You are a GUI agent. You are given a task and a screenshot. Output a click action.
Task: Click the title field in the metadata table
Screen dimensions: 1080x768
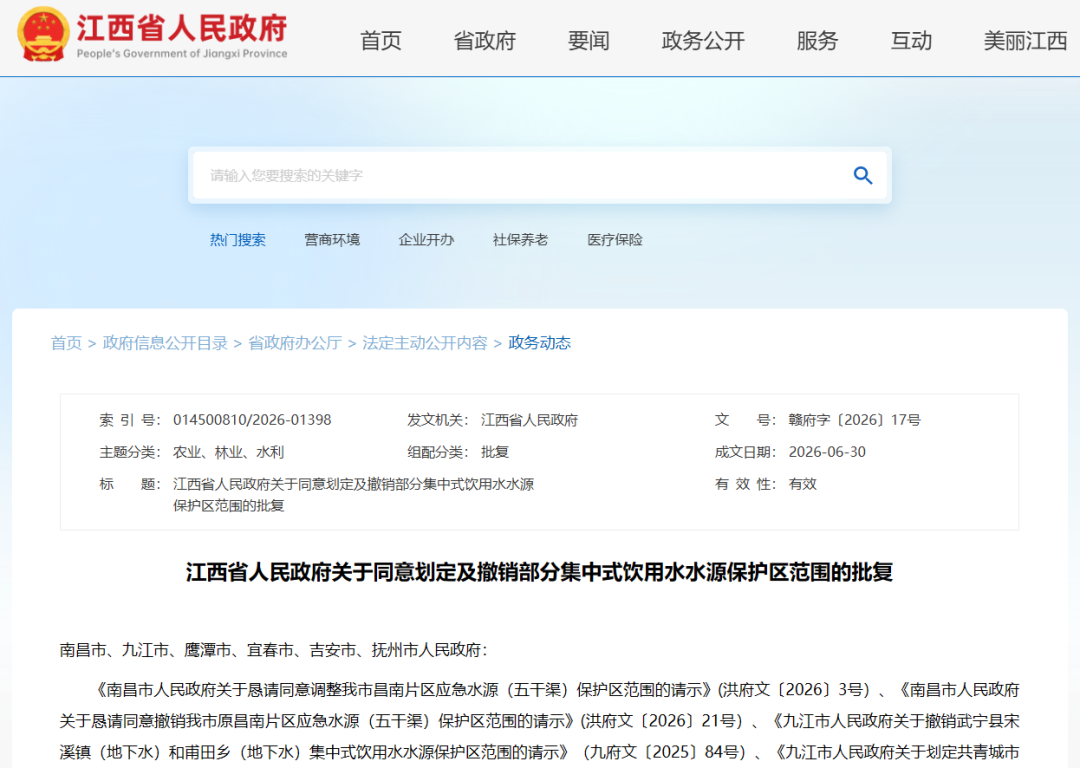click(353, 495)
